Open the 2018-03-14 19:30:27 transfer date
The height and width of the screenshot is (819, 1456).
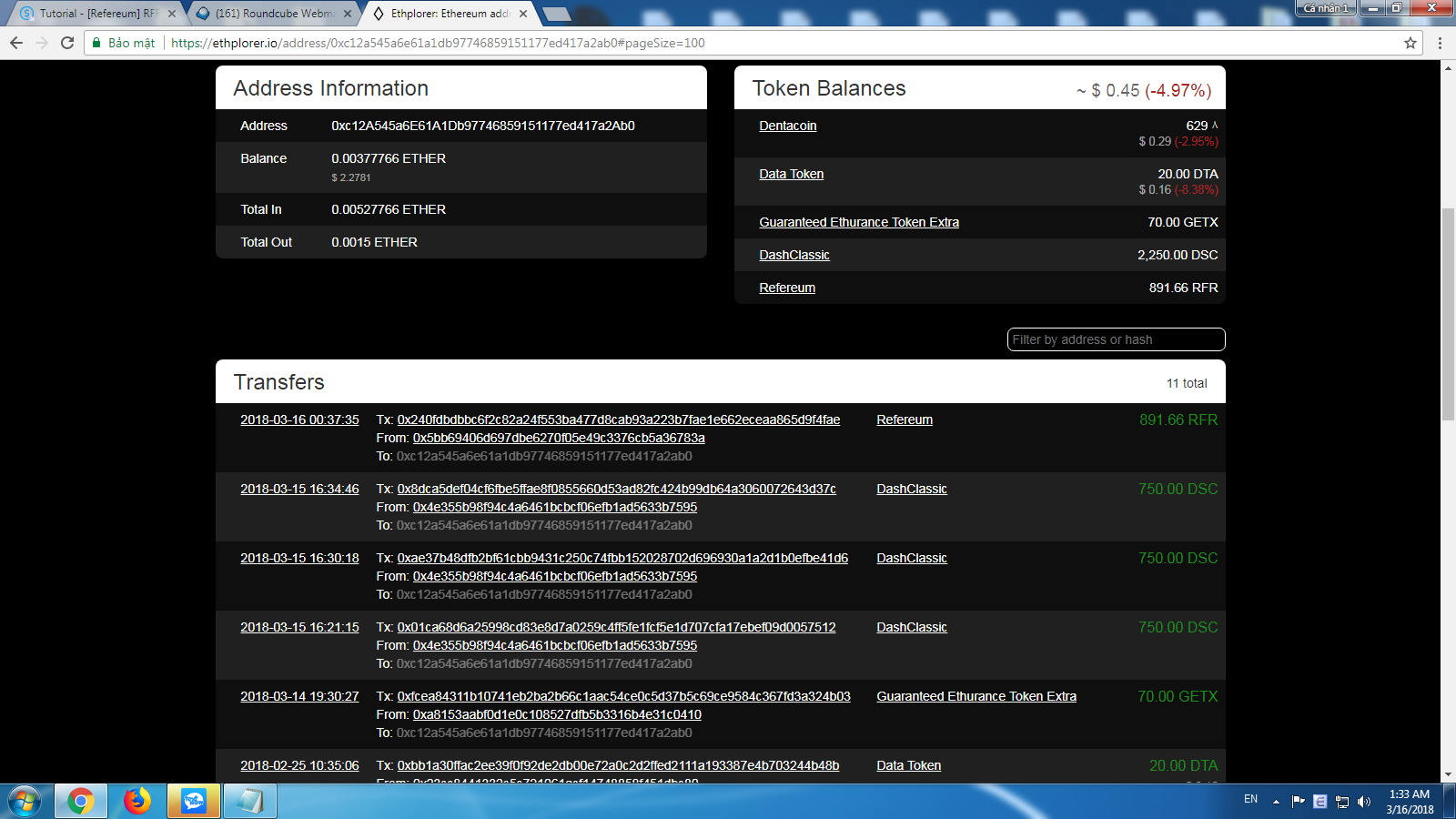tap(299, 696)
